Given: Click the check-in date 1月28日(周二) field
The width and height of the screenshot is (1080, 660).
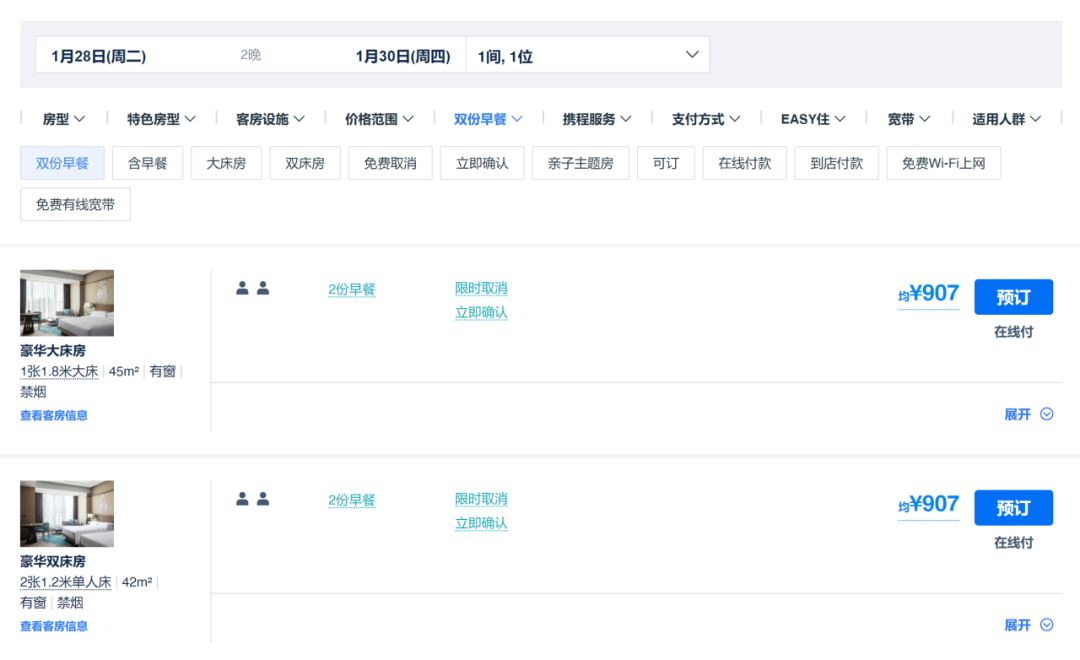Looking at the screenshot, I should coord(99,56).
